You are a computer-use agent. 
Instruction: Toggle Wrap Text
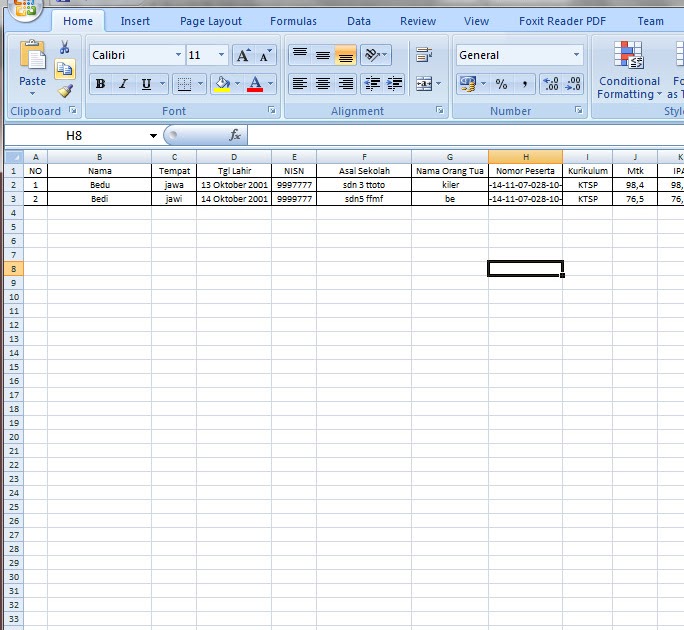pyautogui.click(x=423, y=55)
